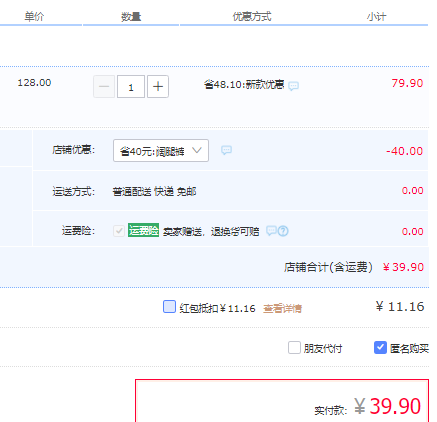This screenshot has width=437, height=422.
Task: Click comment icon next to store discount dropdown
Action: pyautogui.click(x=226, y=150)
